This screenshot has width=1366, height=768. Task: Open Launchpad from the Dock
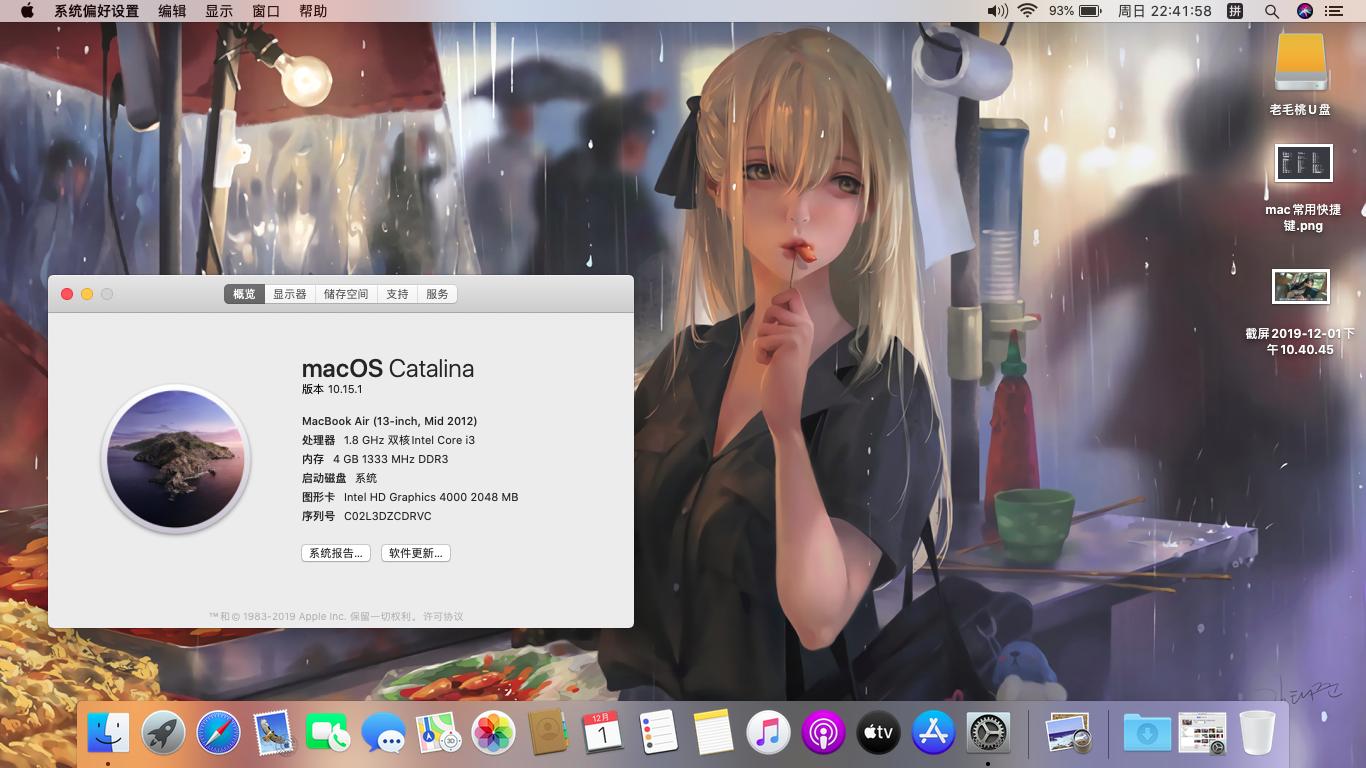[163, 734]
